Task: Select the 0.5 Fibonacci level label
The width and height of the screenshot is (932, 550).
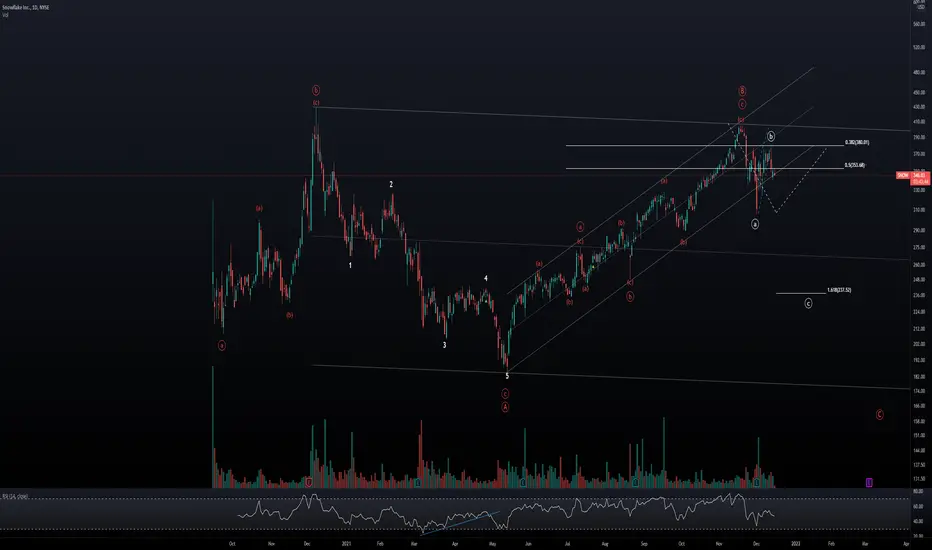Action: tap(855, 165)
